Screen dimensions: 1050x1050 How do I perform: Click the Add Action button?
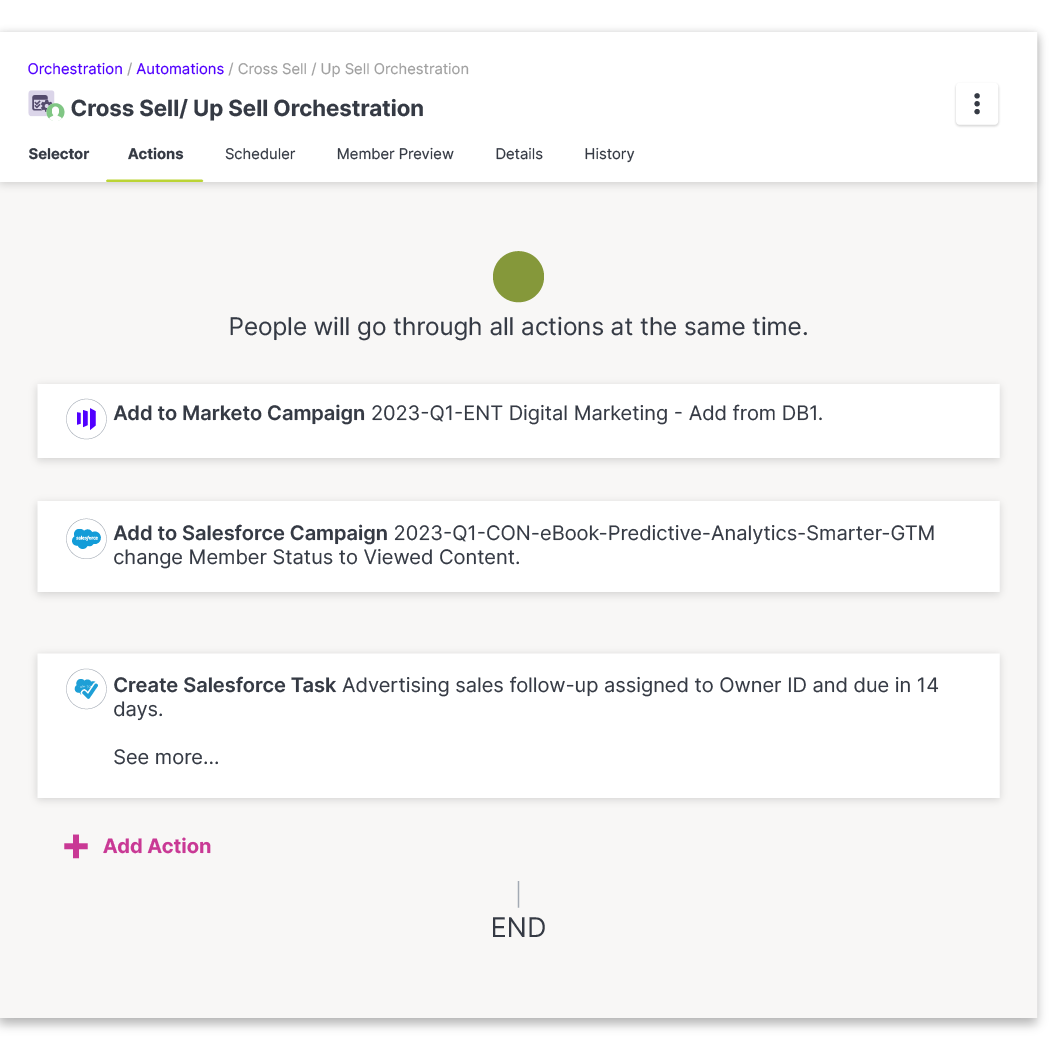pos(157,846)
